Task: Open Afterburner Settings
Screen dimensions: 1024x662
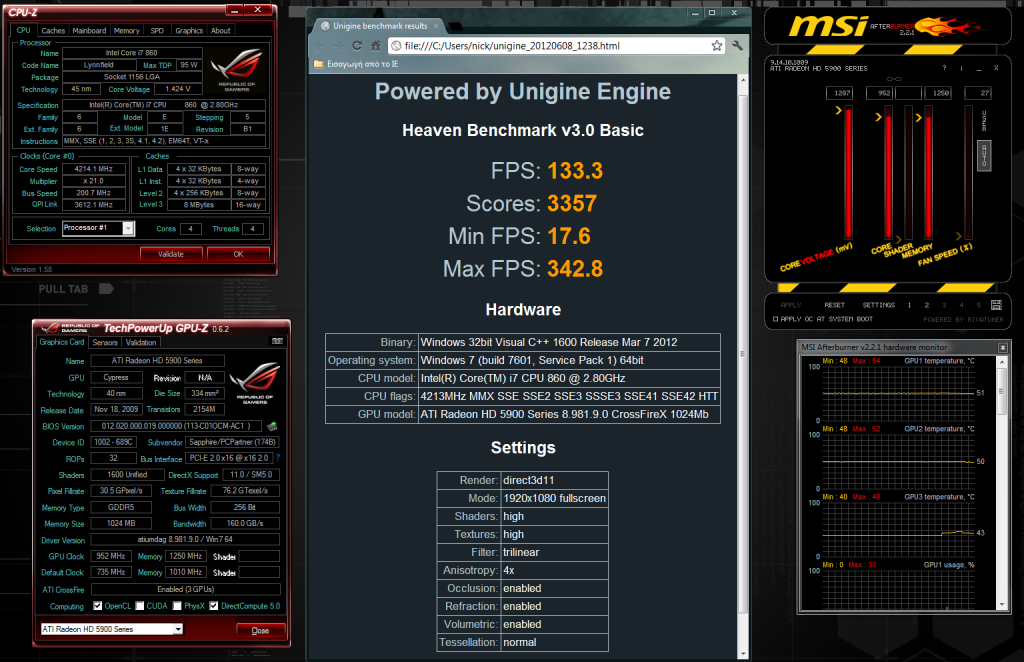Action: click(x=878, y=305)
